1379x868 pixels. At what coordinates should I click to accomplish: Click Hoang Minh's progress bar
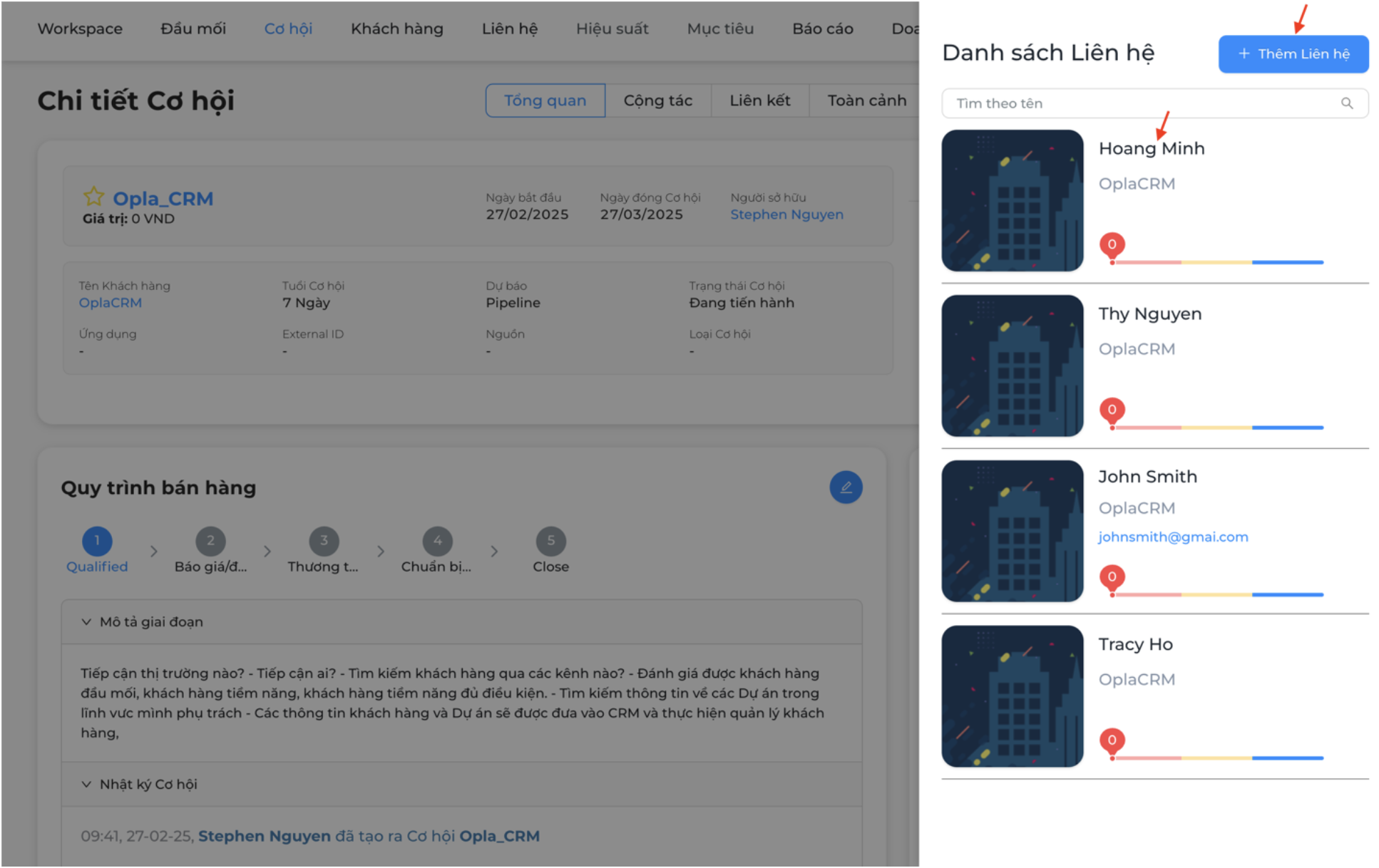coord(1218,263)
